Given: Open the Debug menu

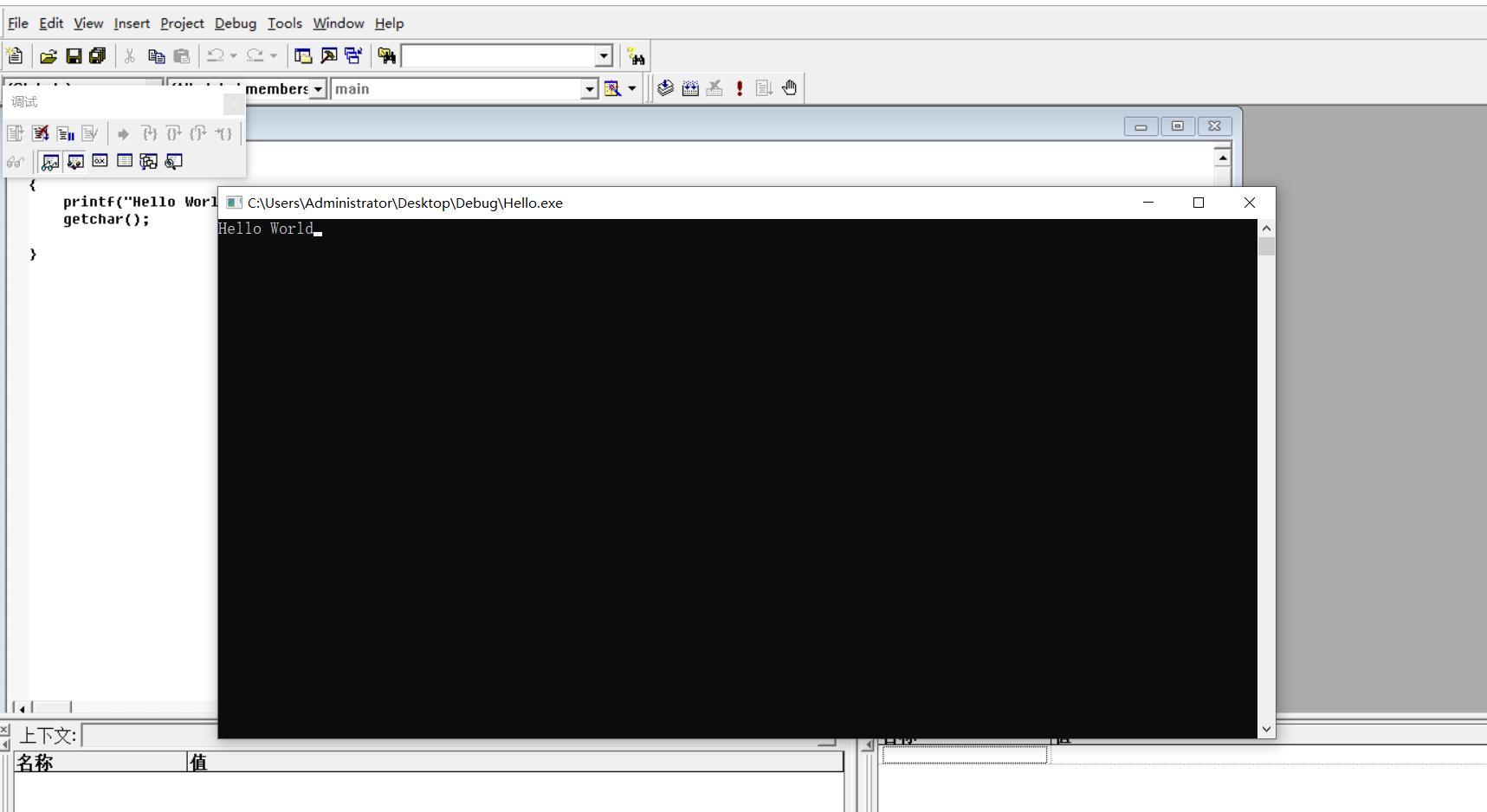Looking at the screenshot, I should [236, 23].
